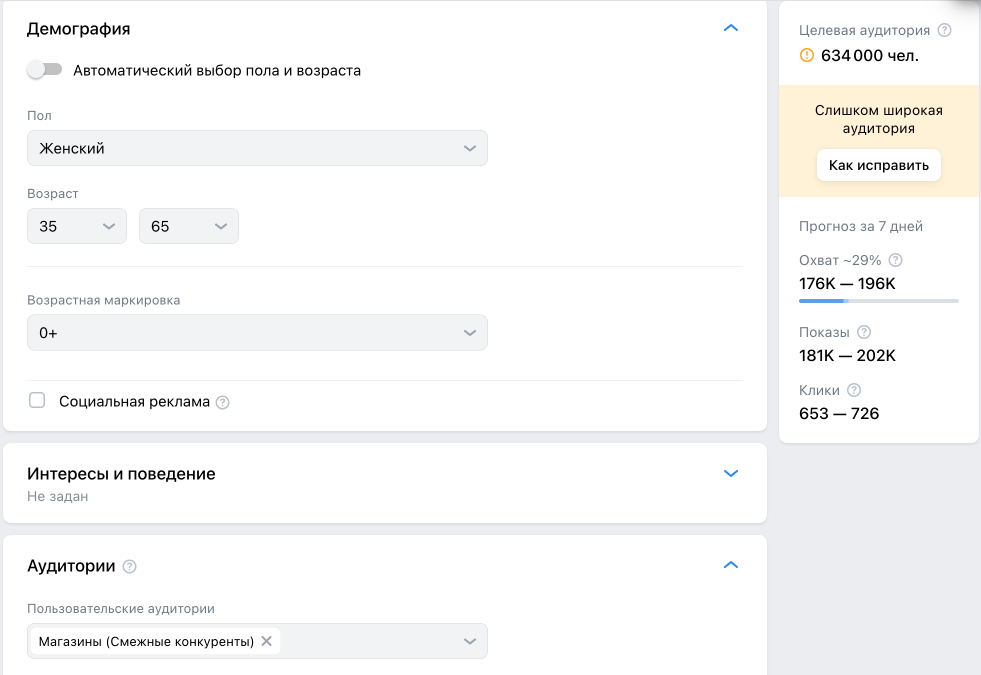Open help tooltip for Охват
The image size is (981, 675).
coord(895,260)
